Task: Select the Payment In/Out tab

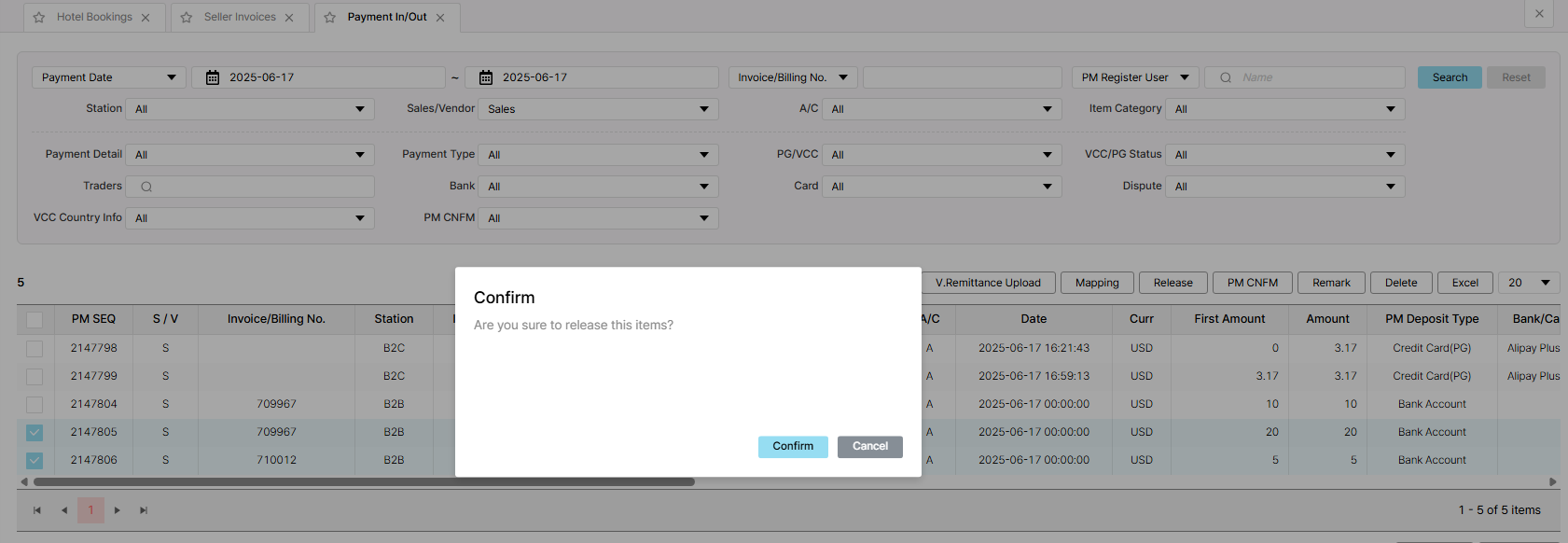Action: 387,17
